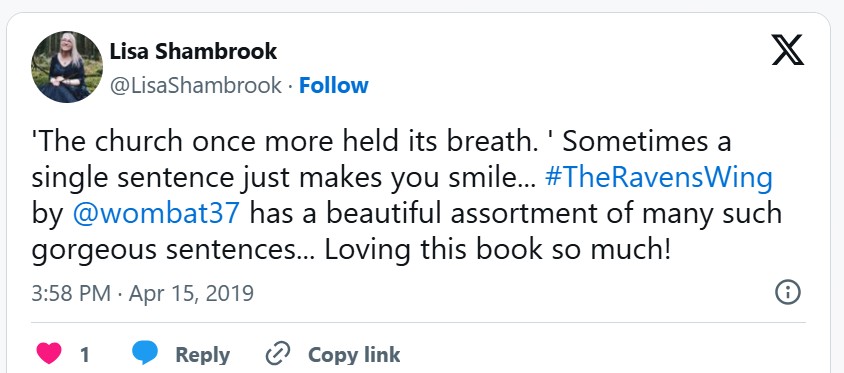Open the Twitter info circle icon
This screenshot has height=373, width=844.
pos(787,293)
